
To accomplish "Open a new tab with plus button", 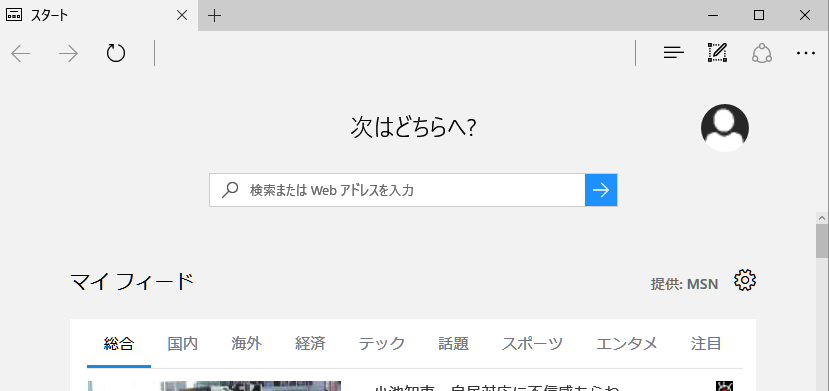I will 214,16.
